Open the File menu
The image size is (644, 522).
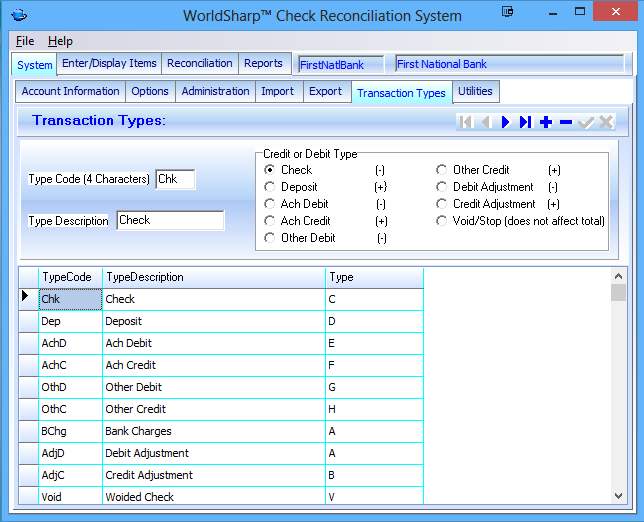coord(25,41)
